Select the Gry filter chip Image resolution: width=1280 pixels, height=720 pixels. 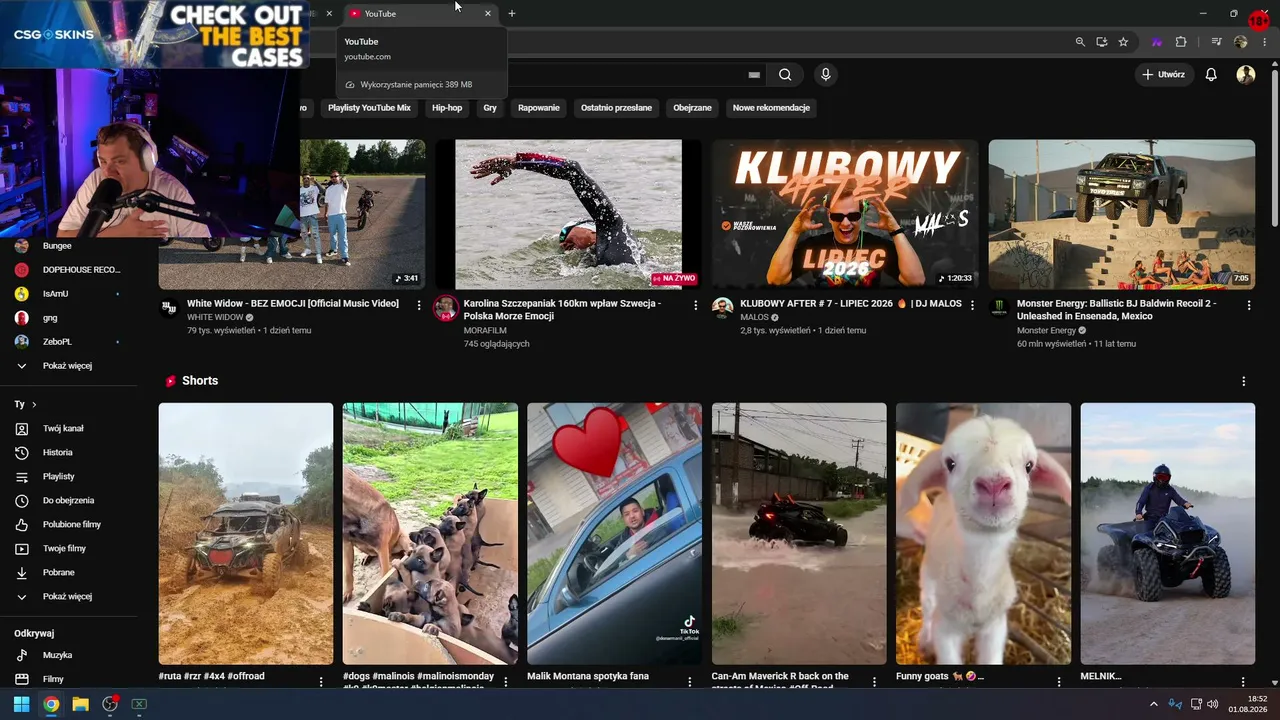click(490, 107)
